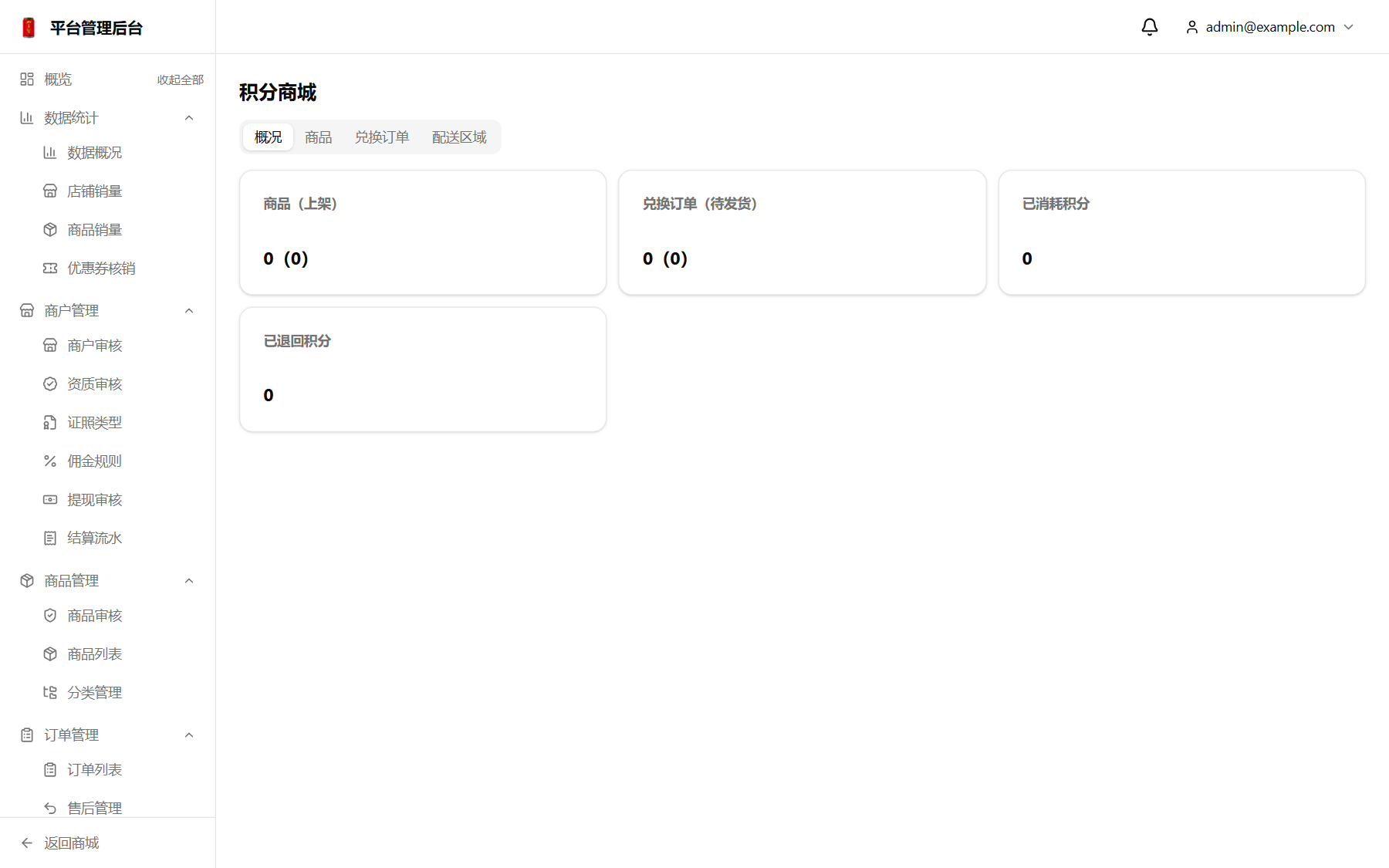Open the 兑换订单 tab

coord(382,137)
